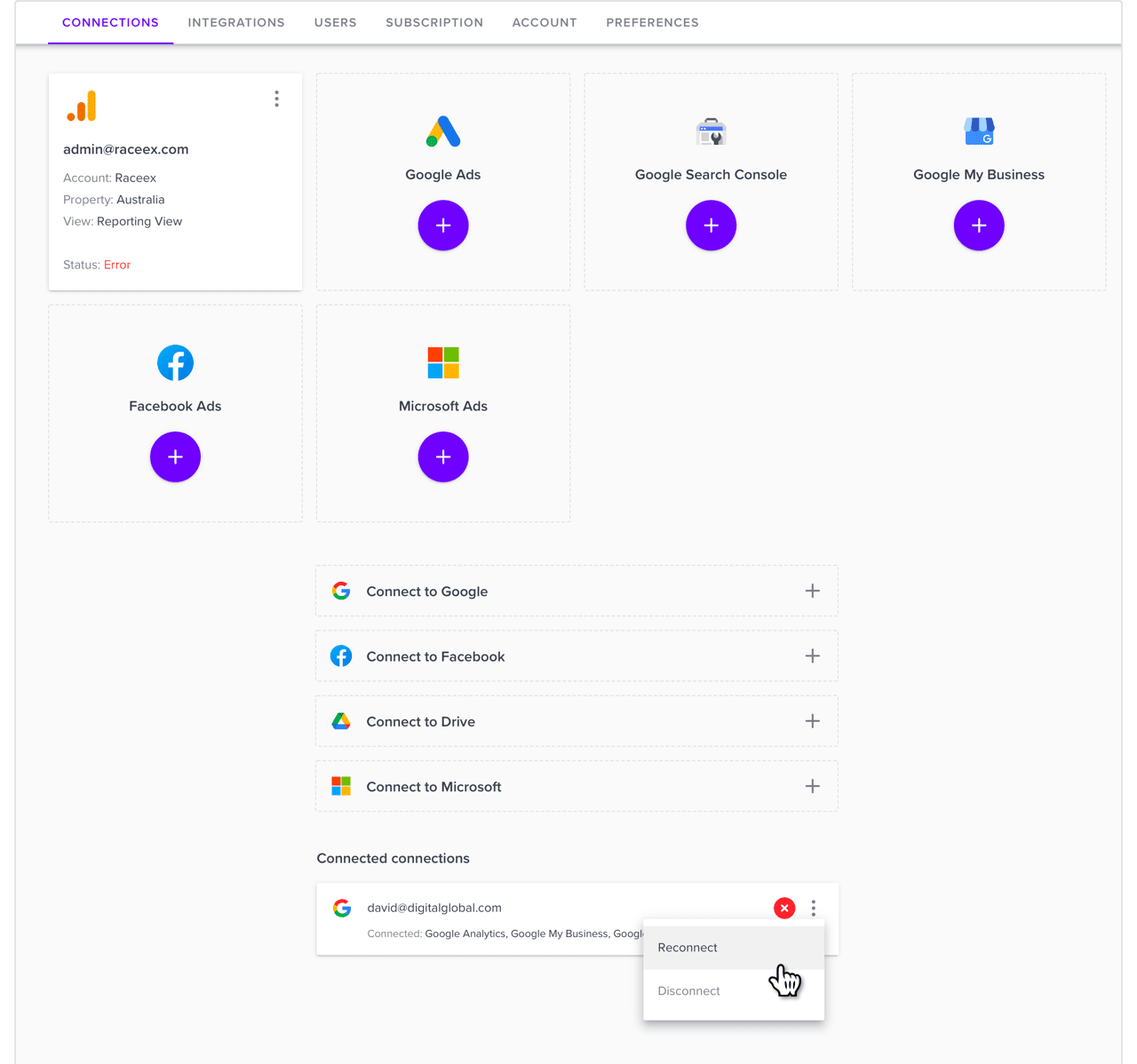
Task: Click the Connected connections heading
Action: (x=394, y=858)
